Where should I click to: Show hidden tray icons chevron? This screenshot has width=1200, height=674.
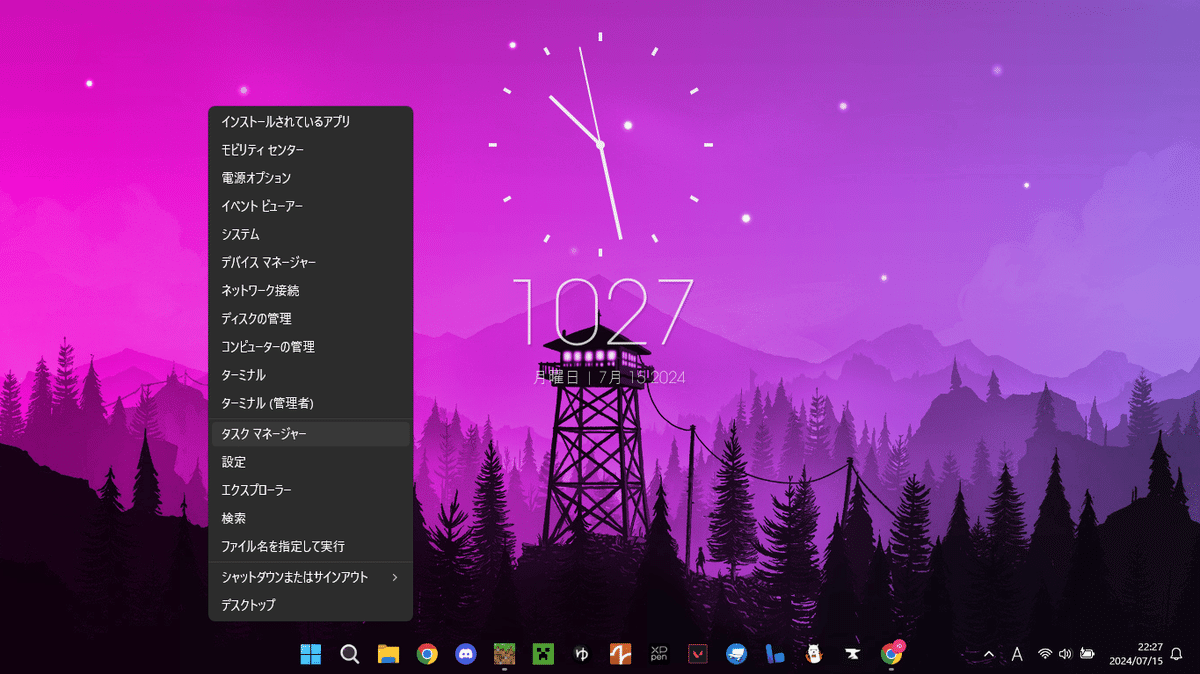click(x=989, y=654)
